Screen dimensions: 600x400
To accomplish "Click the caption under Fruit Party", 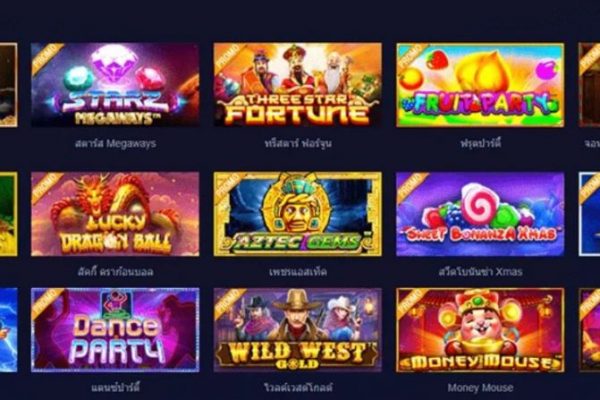I will pos(480,144).
